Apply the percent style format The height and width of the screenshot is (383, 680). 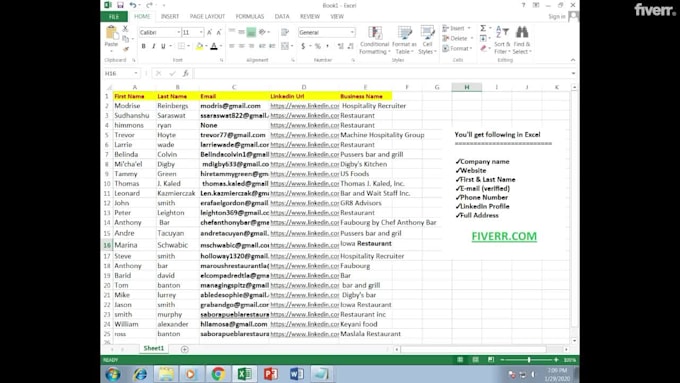click(x=318, y=46)
